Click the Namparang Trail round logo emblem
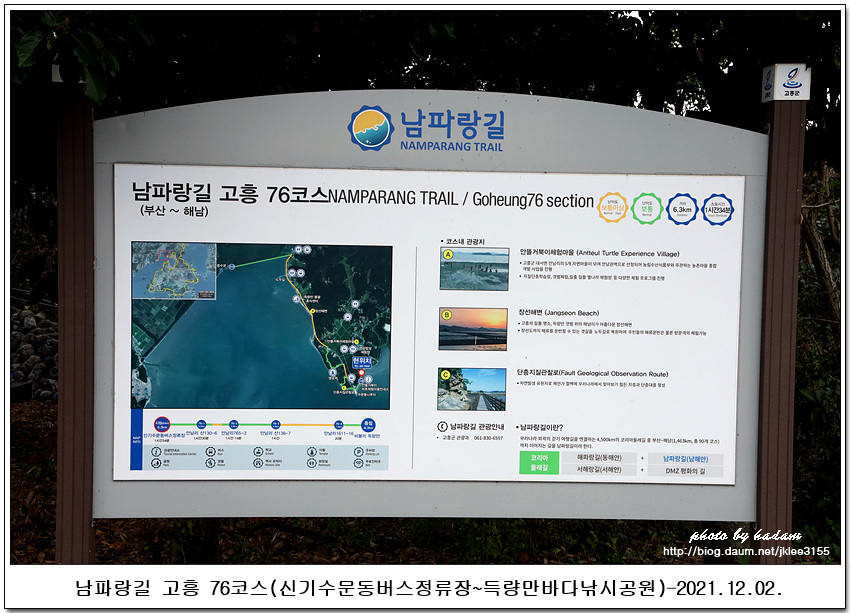Image resolution: width=850 pixels, height=613 pixels. coord(371,128)
